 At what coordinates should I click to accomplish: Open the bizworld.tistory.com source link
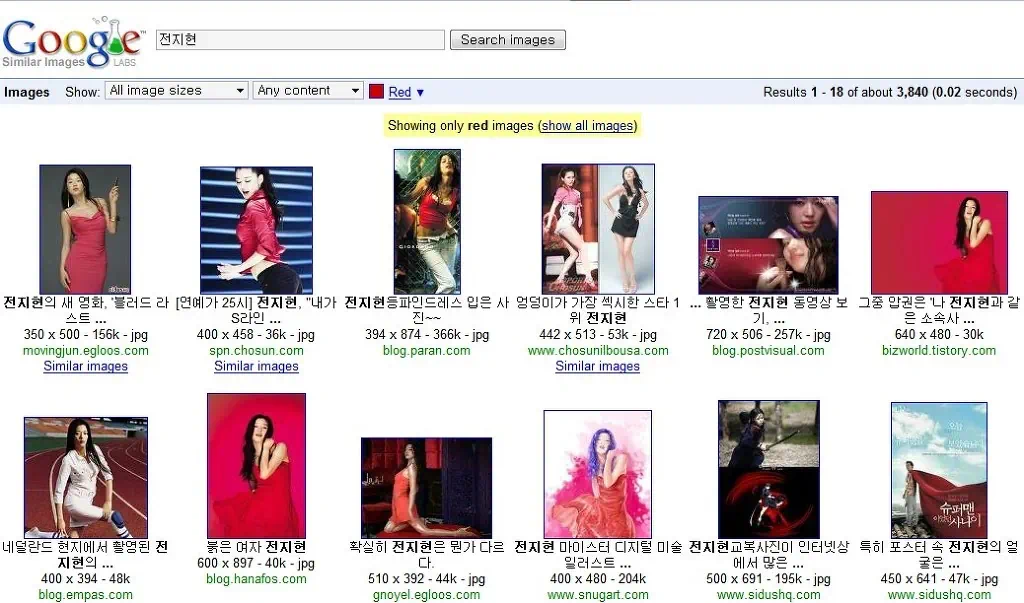(x=939, y=350)
